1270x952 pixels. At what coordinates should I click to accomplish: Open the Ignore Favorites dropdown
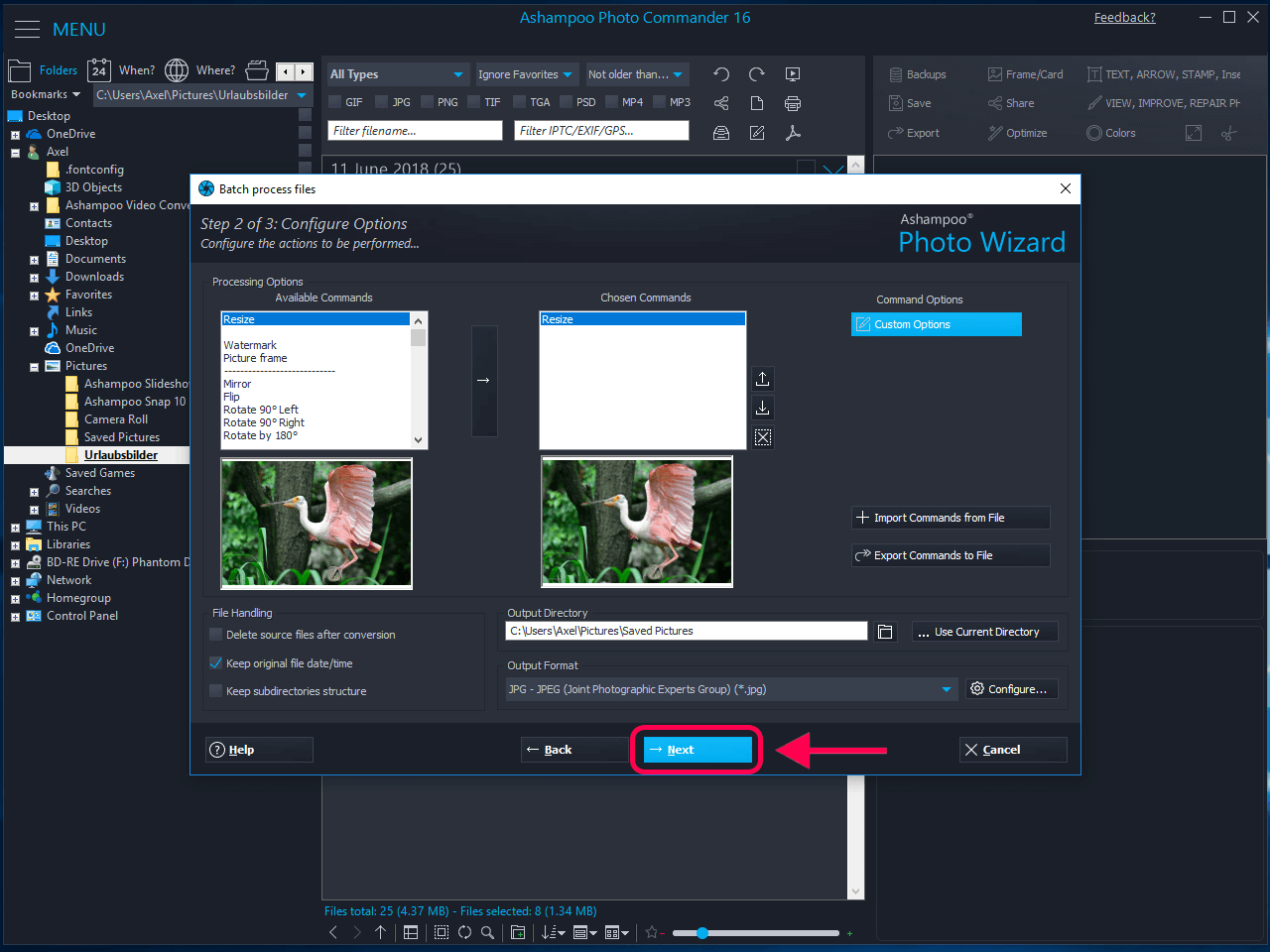pos(526,74)
